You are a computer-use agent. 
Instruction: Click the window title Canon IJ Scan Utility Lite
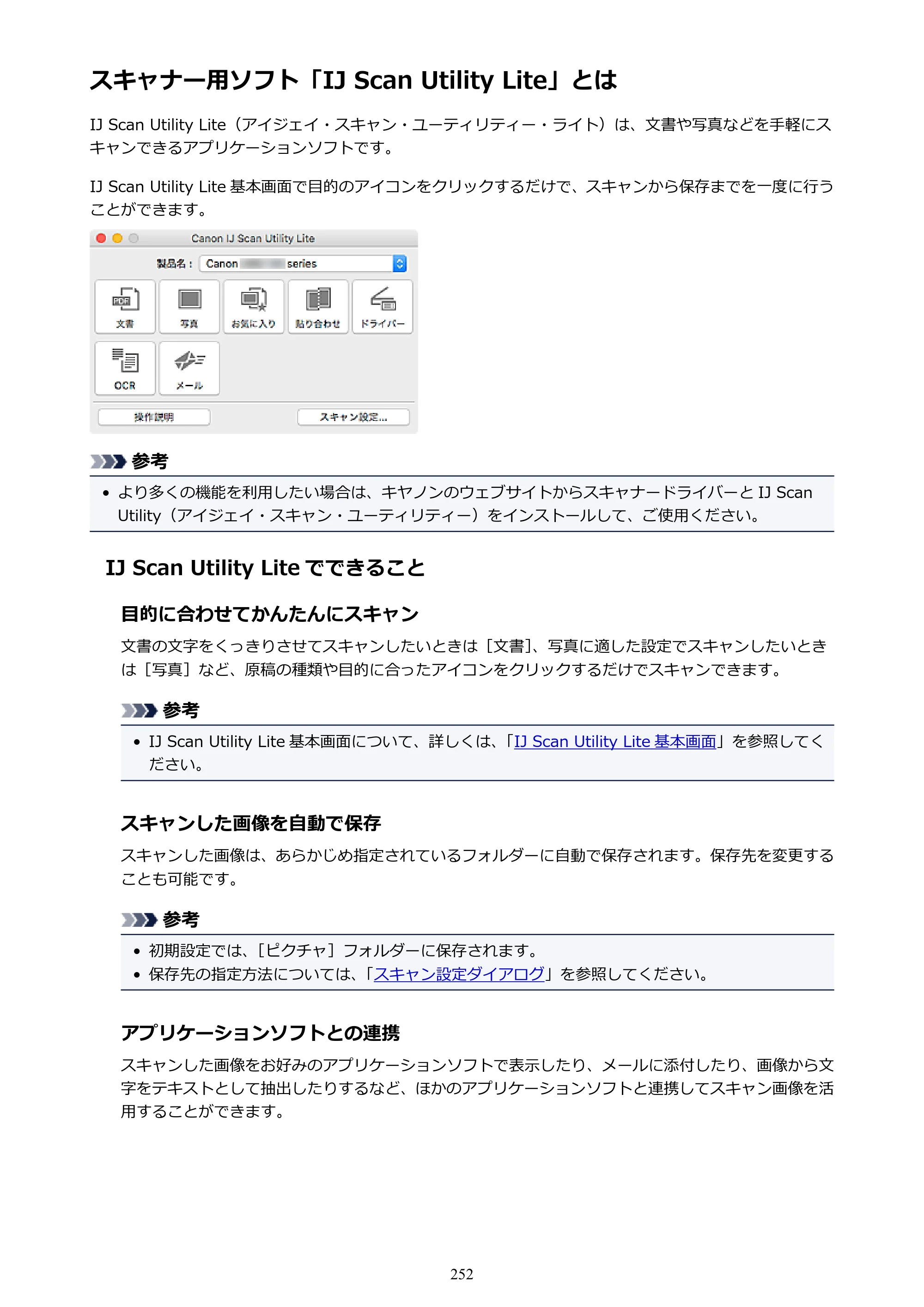[x=253, y=238]
